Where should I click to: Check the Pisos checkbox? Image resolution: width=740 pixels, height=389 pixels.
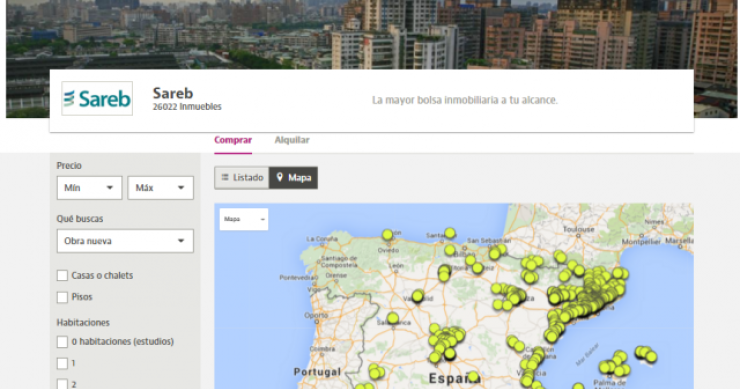62,297
